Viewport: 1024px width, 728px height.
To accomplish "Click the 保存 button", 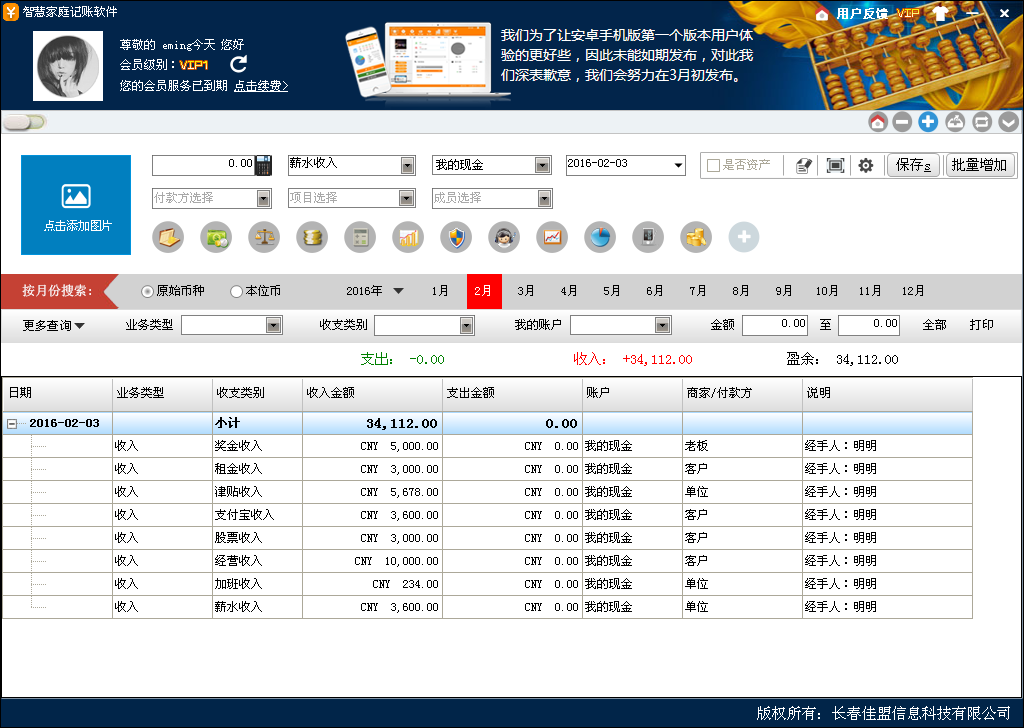I will (913, 165).
